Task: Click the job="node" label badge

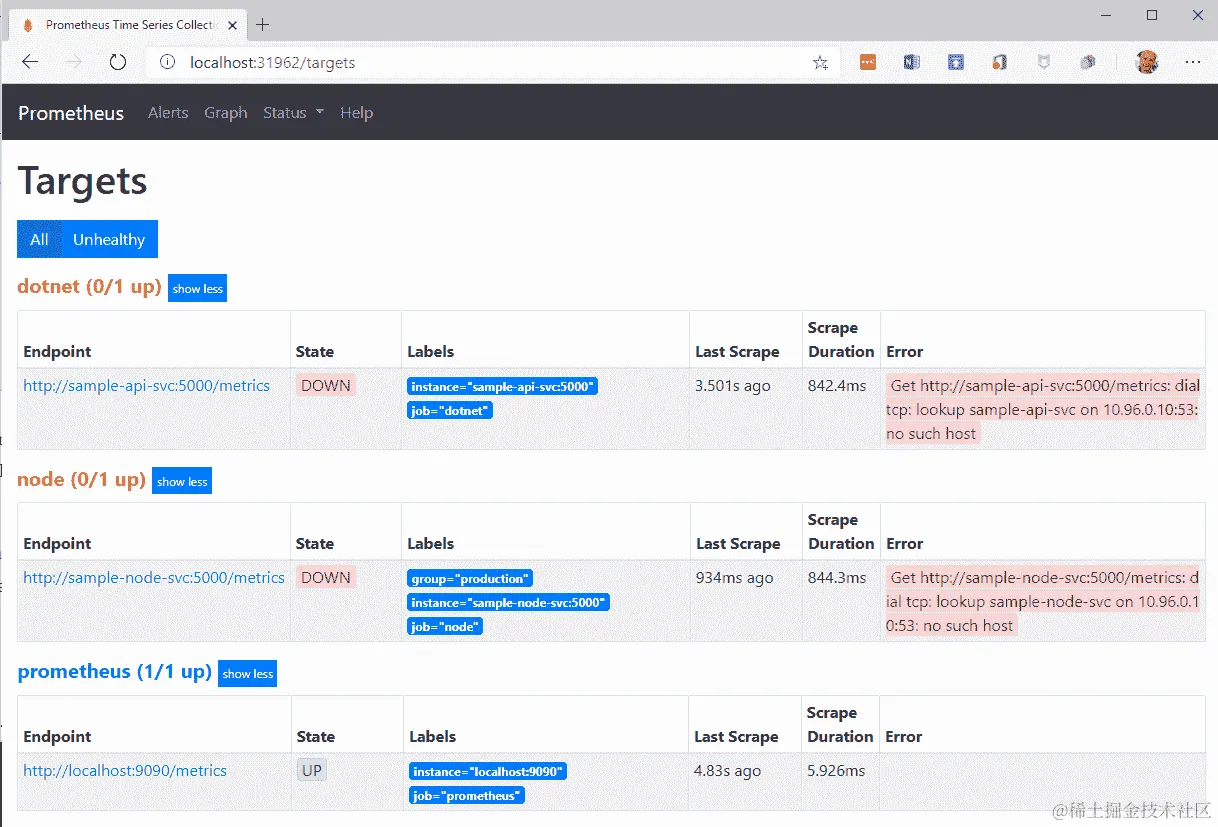Action: tap(445, 626)
